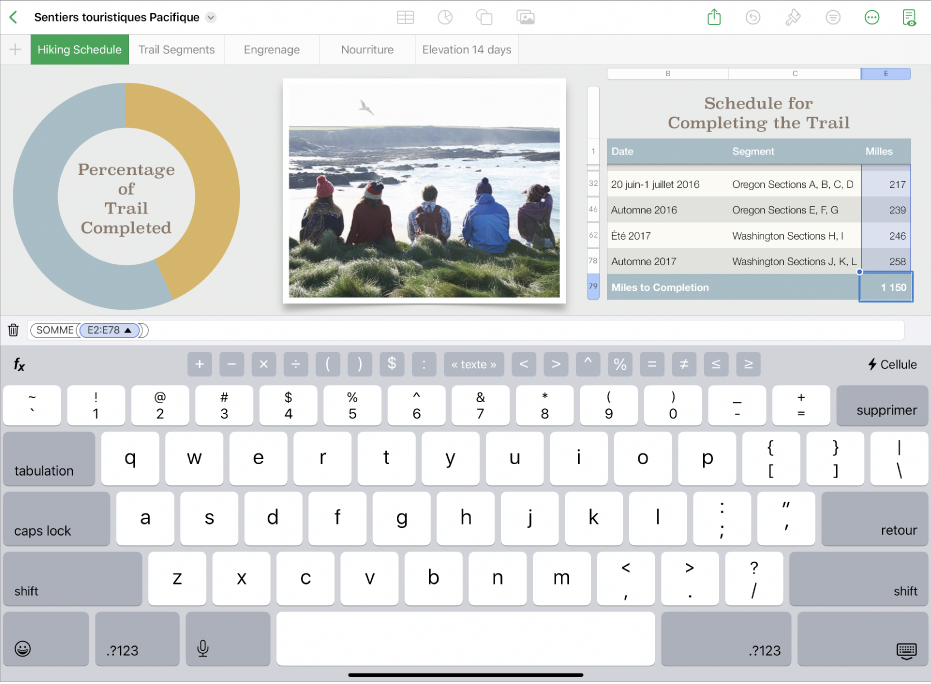This screenshot has height=684, width=931.
Task: Tap the supprimer key
Action: tap(882, 406)
